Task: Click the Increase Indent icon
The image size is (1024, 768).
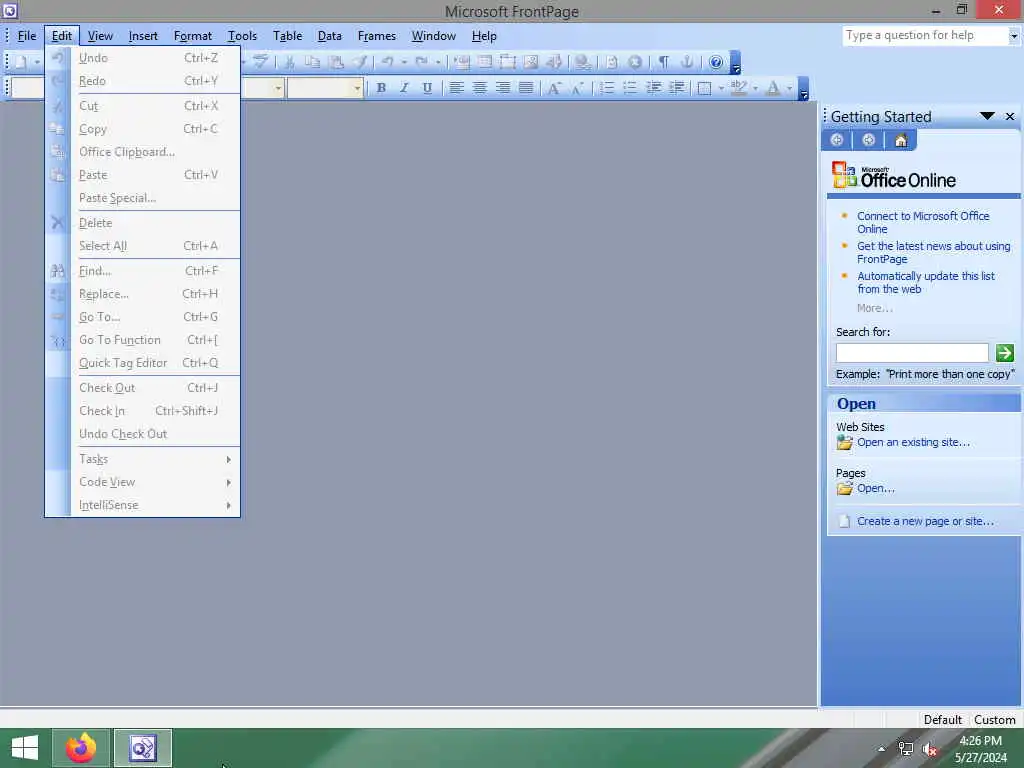Action: coord(677,88)
